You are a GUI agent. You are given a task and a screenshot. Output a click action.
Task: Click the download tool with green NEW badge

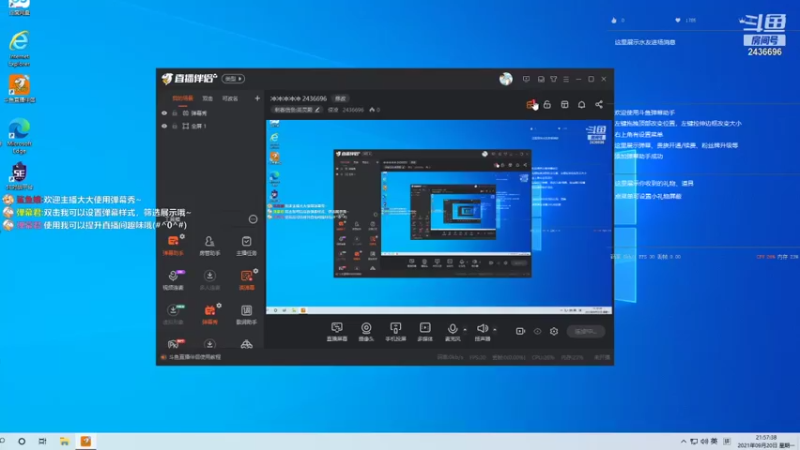[173, 314]
